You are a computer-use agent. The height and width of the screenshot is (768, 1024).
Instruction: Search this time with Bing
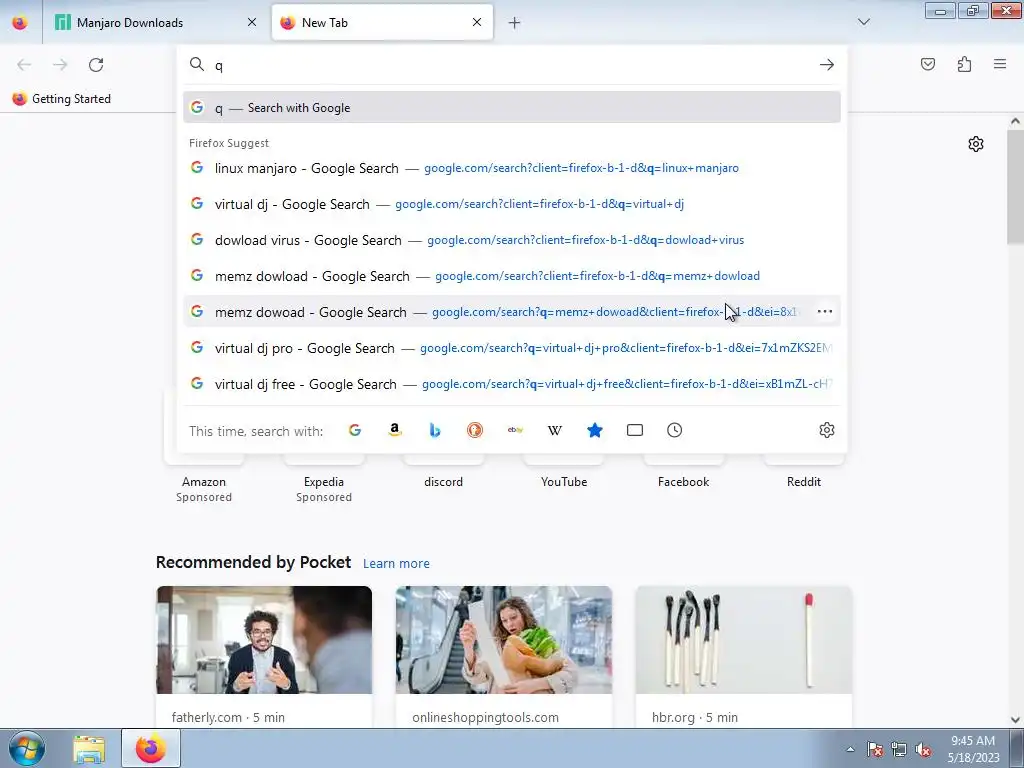click(435, 430)
